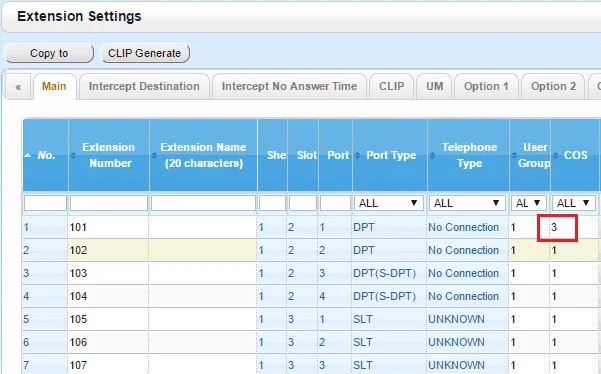Open the Port Type filter dropdown
The width and height of the screenshot is (601, 374).
coord(389,203)
